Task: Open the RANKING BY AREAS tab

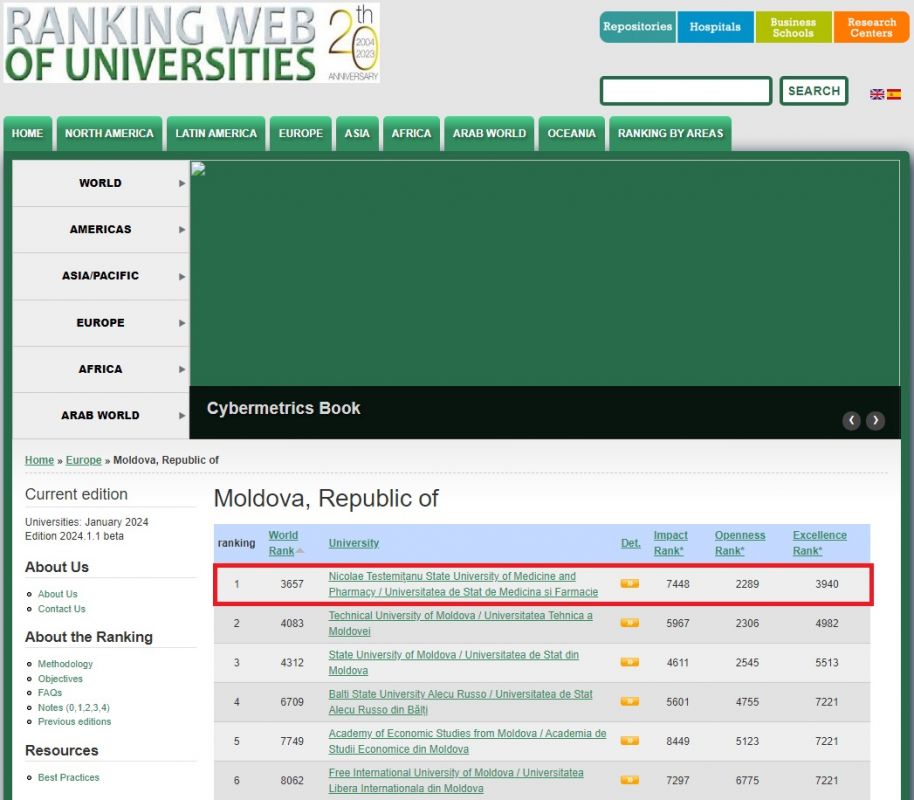Action: point(670,133)
